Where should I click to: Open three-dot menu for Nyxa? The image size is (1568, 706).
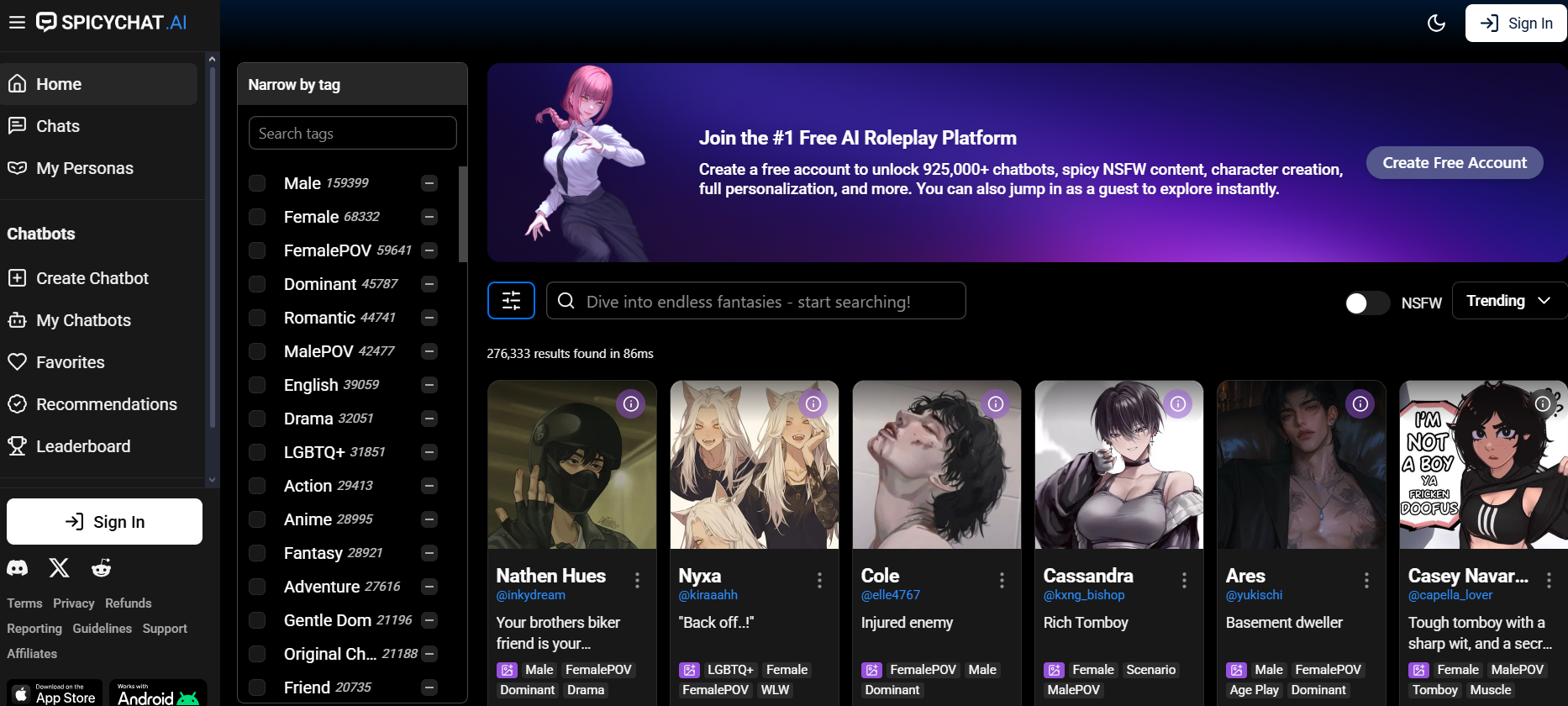820,580
